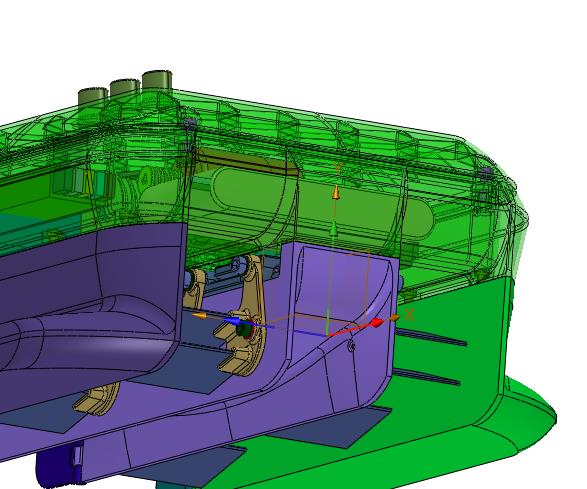Select the dark green knob on the tan bracket
Screen dimensions: 587x489
(x=245, y=330)
